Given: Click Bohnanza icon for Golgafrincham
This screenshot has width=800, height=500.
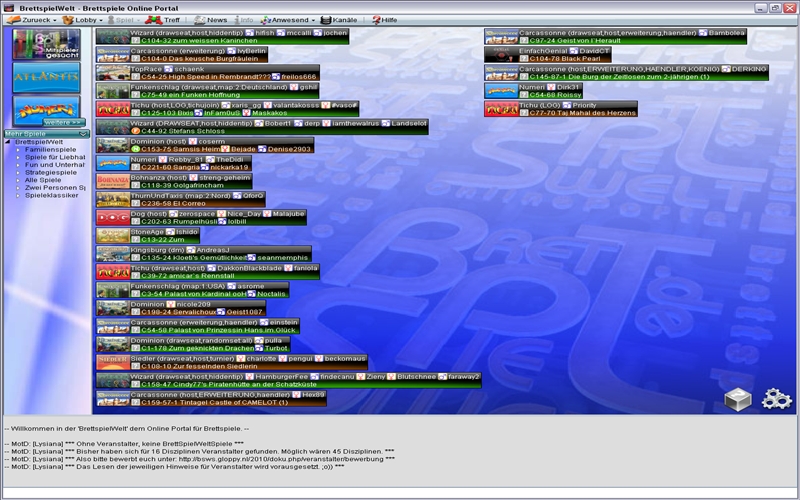Looking at the screenshot, I should click(x=113, y=182).
